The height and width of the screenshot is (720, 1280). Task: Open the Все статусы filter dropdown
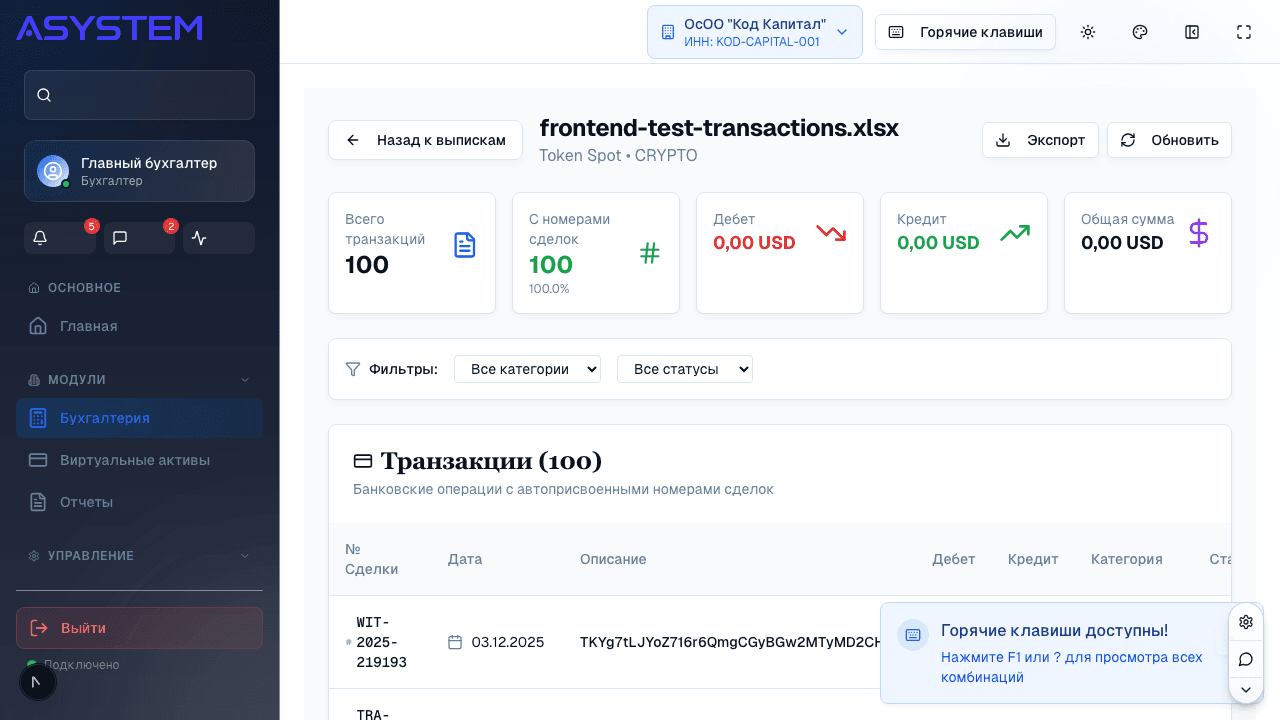click(x=684, y=369)
